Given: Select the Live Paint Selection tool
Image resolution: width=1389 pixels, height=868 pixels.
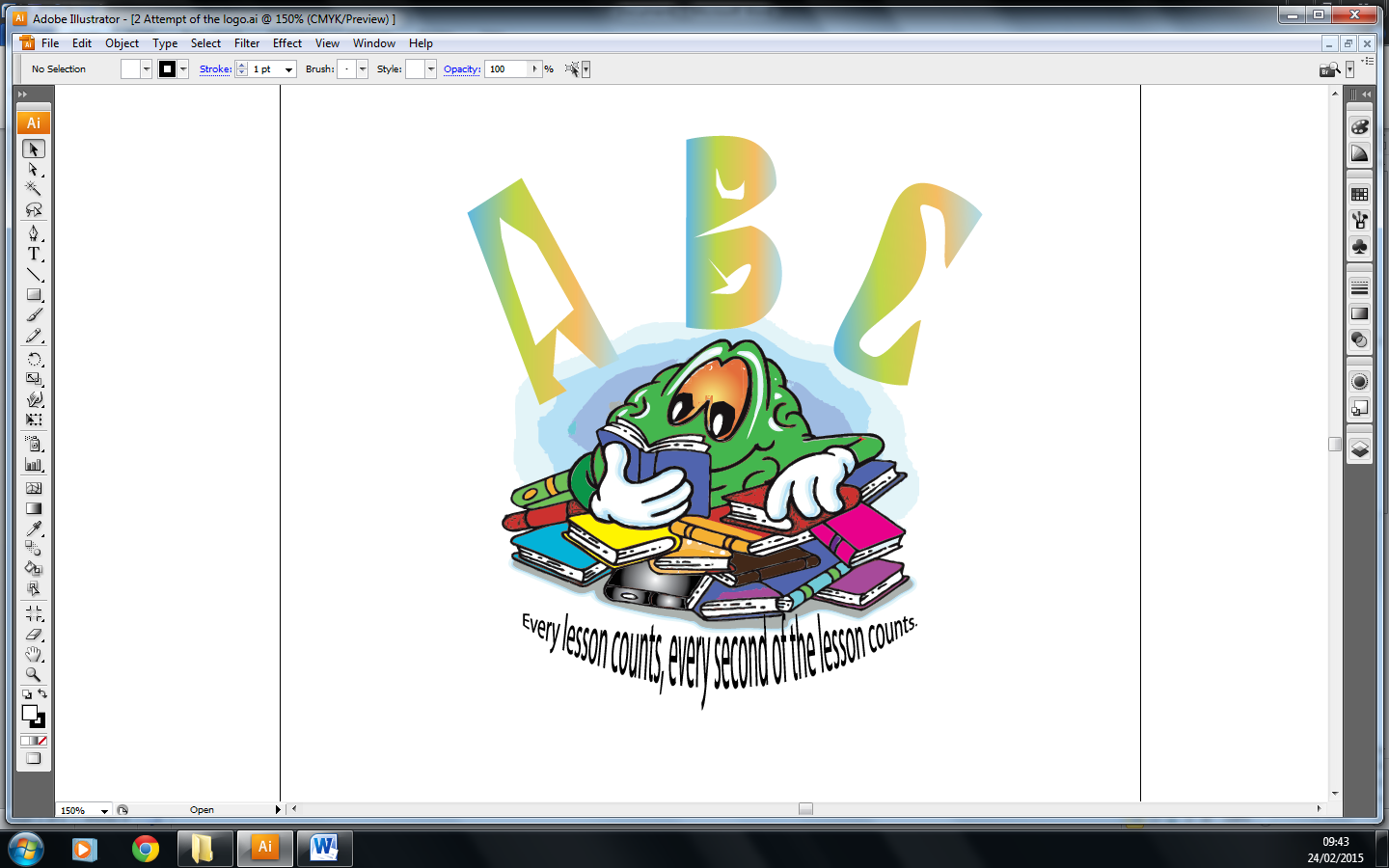Looking at the screenshot, I should (x=34, y=589).
